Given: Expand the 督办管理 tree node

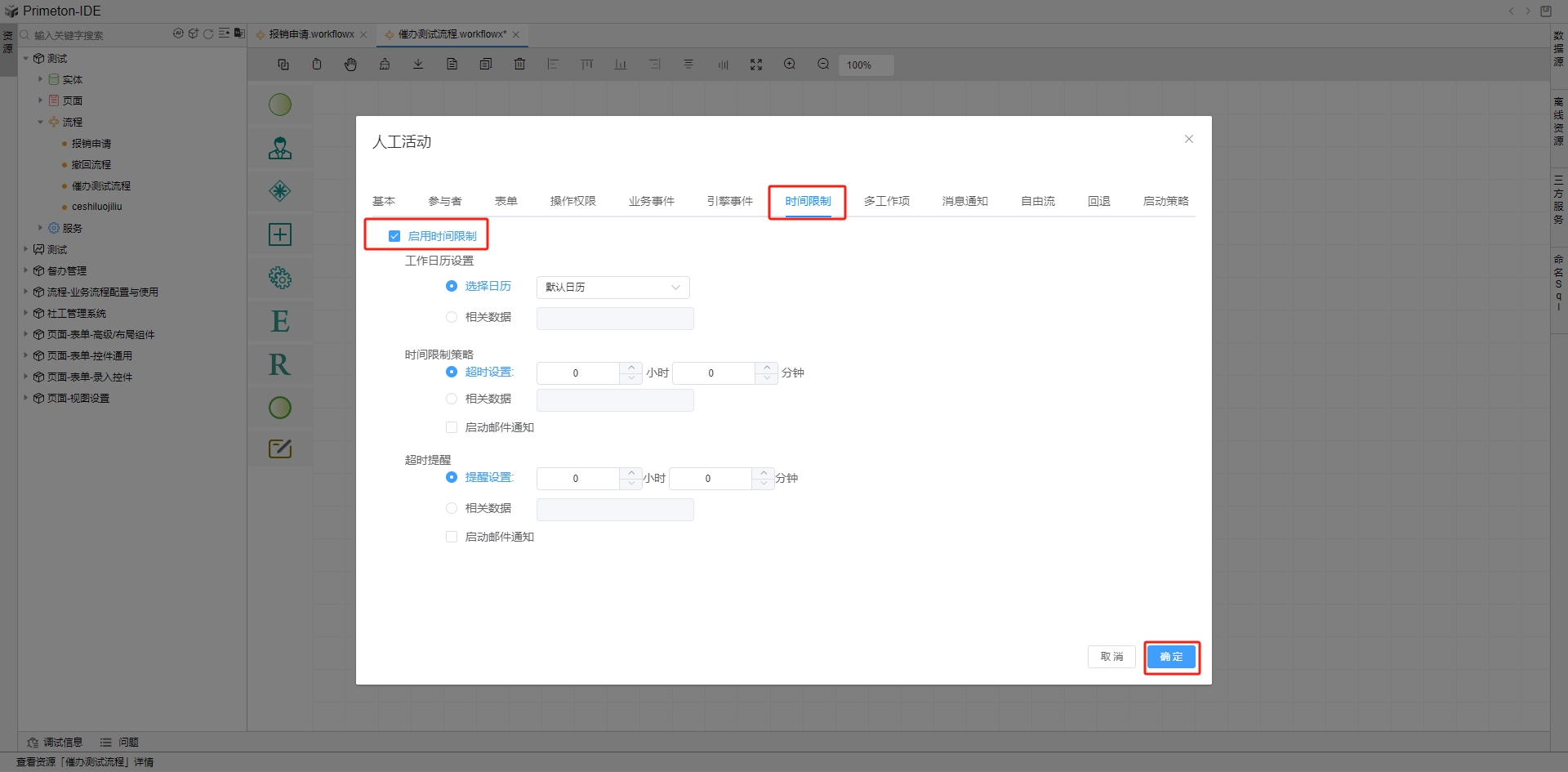Looking at the screenshot, I should pos(26,270).
